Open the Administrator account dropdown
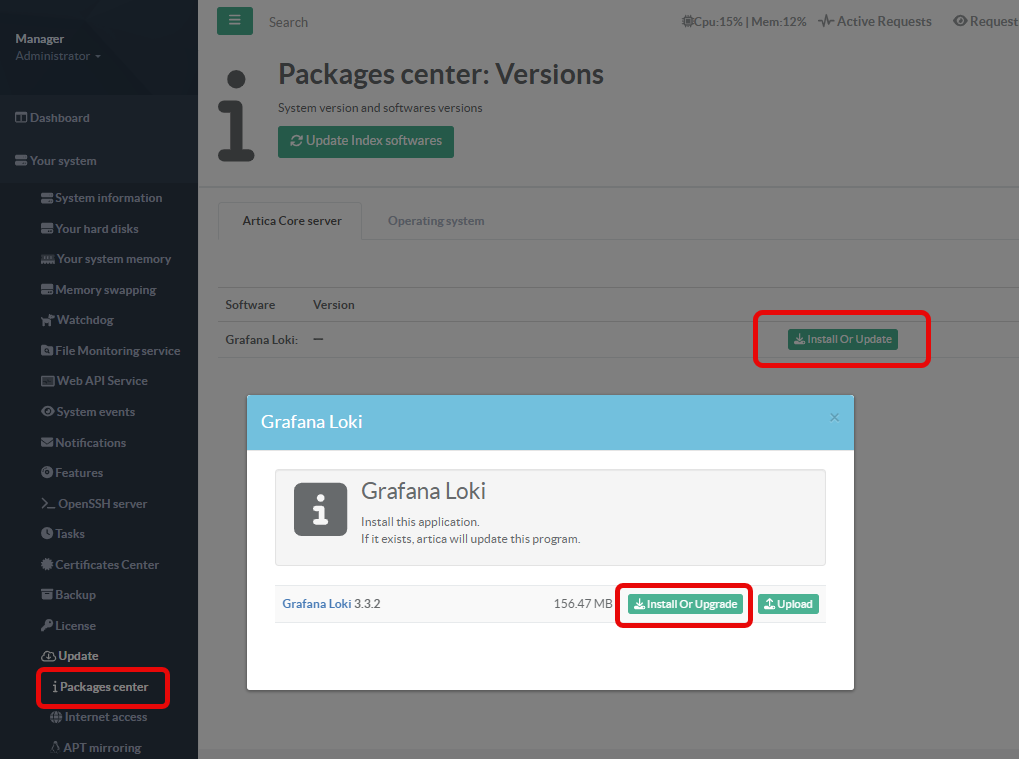The height and width of the screenshot is (759, 1019). coord(58,56)
